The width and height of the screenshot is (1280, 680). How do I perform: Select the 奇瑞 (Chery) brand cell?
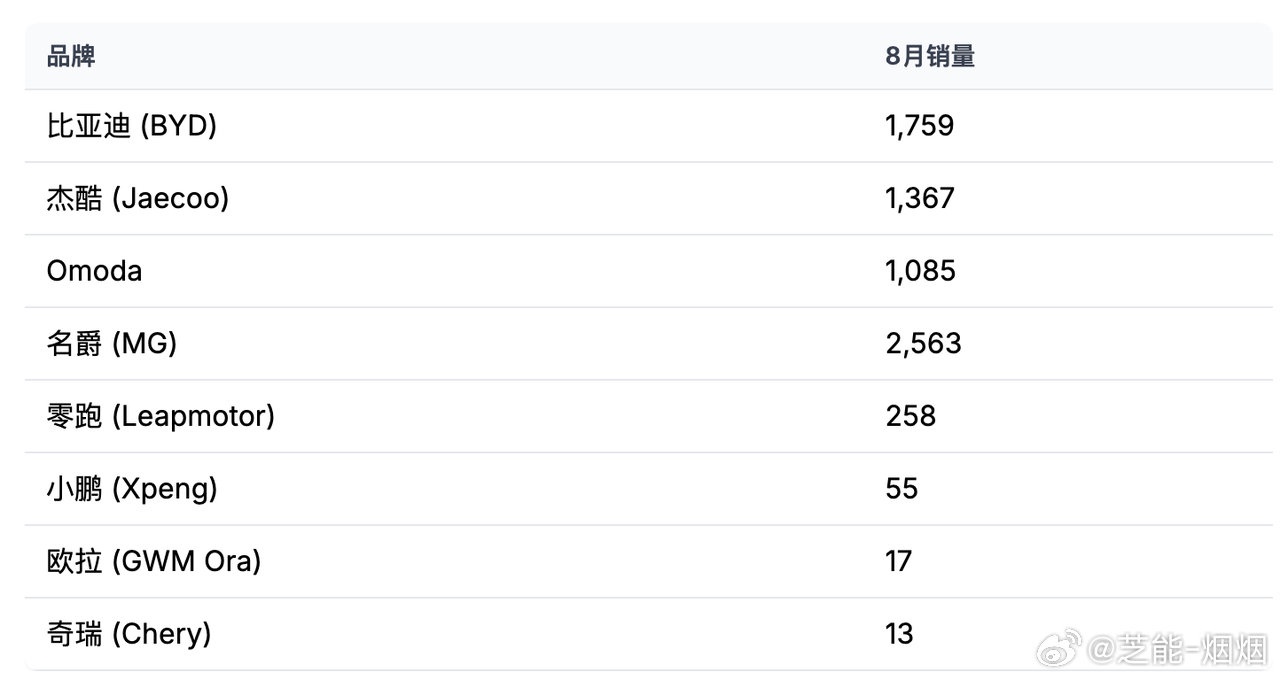(x=128, y=634)
